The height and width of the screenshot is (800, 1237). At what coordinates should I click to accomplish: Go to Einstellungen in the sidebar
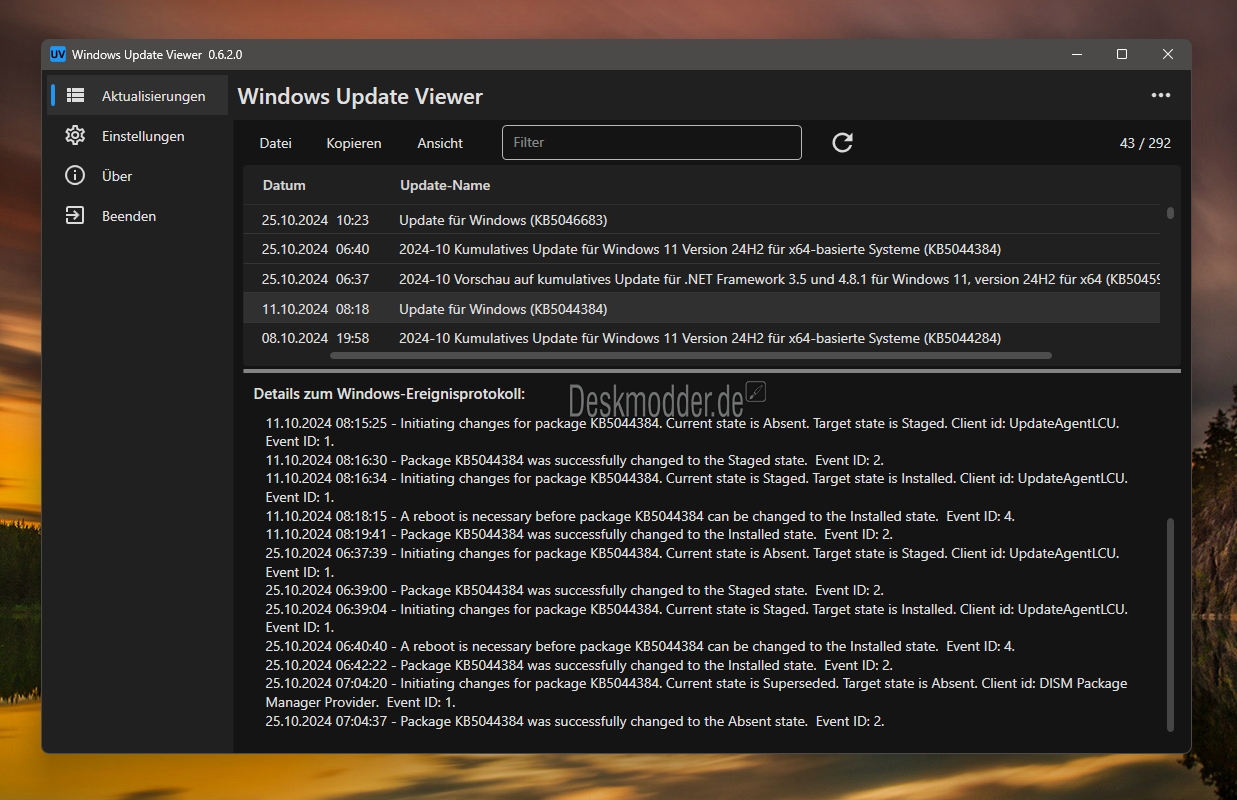[x=138, y=136]
